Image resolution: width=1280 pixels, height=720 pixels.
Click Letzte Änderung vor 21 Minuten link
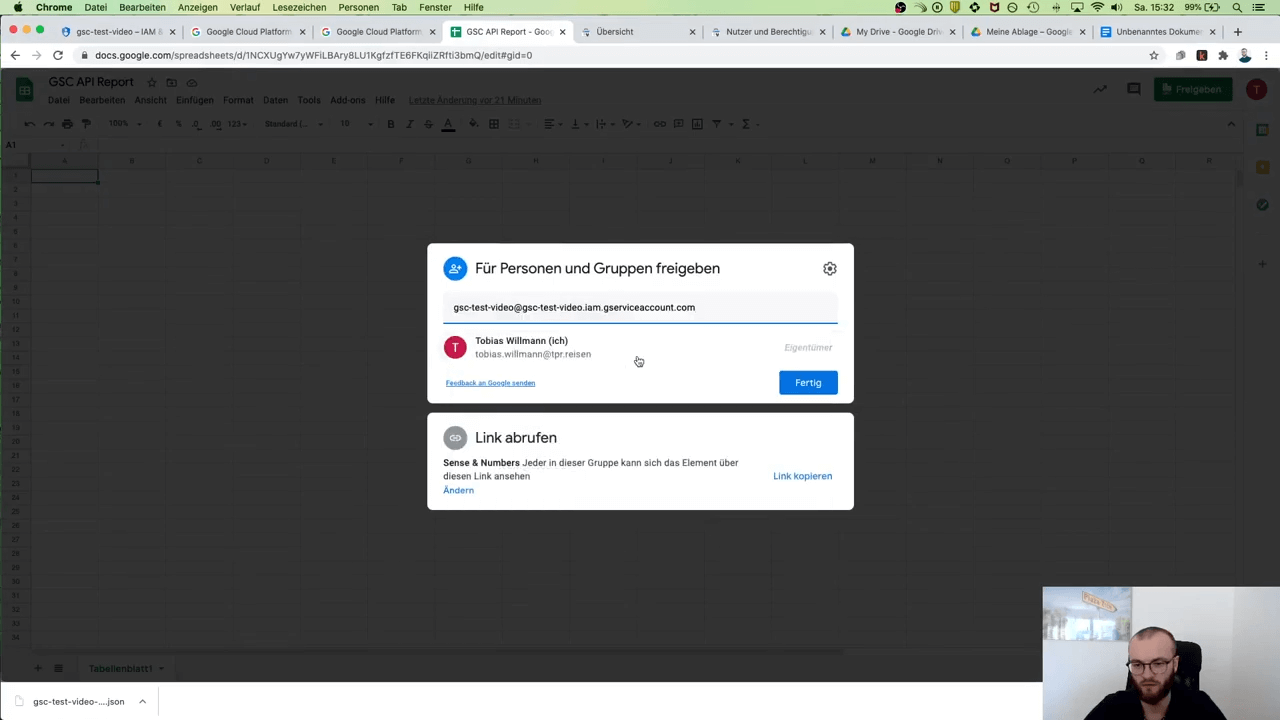475,100
